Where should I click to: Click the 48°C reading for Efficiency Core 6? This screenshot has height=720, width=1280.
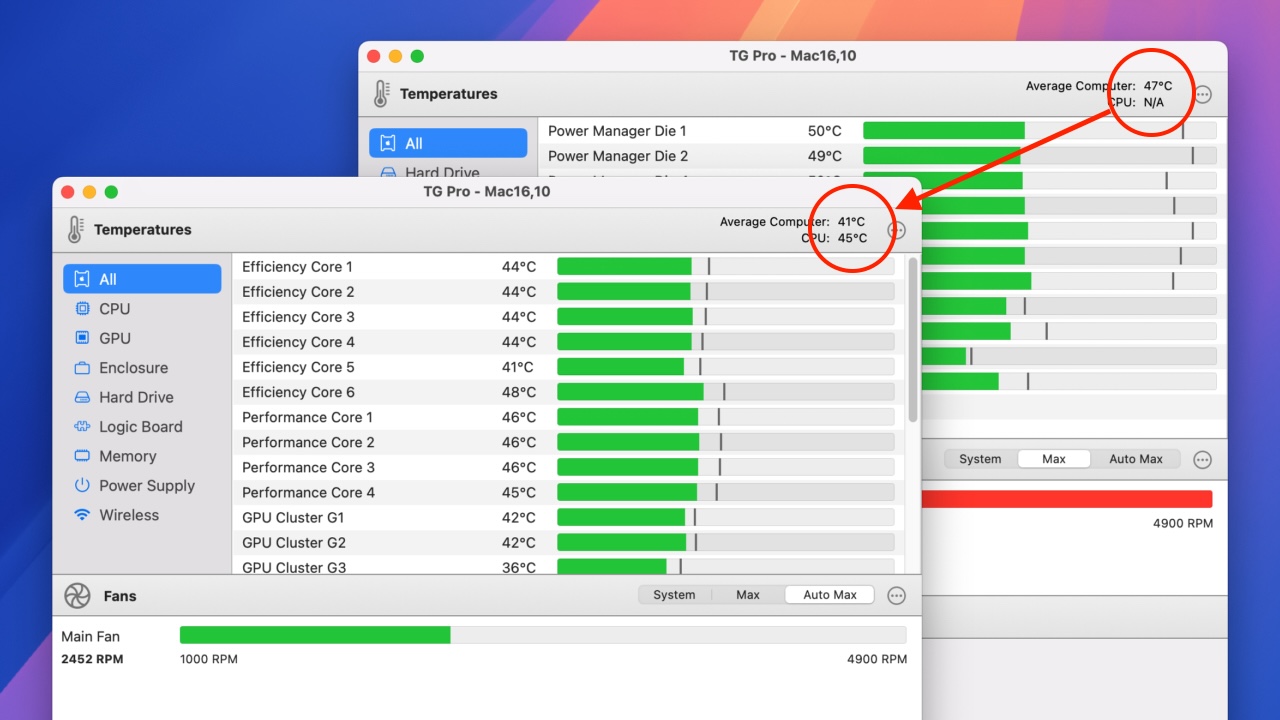pyautogui.click(x=519, y=392)
